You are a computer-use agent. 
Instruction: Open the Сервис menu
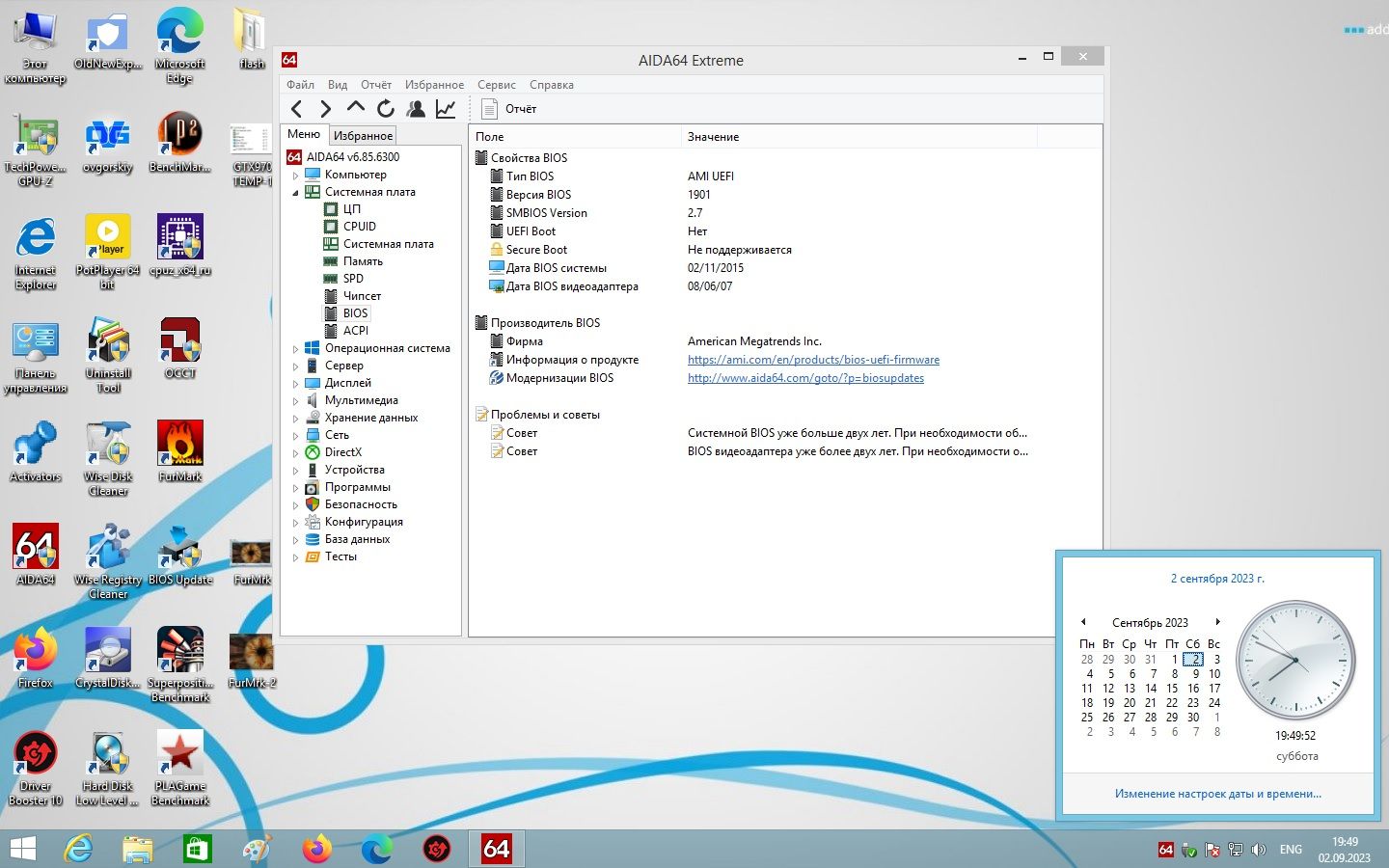pyautogui.click(x=497, y=85)
